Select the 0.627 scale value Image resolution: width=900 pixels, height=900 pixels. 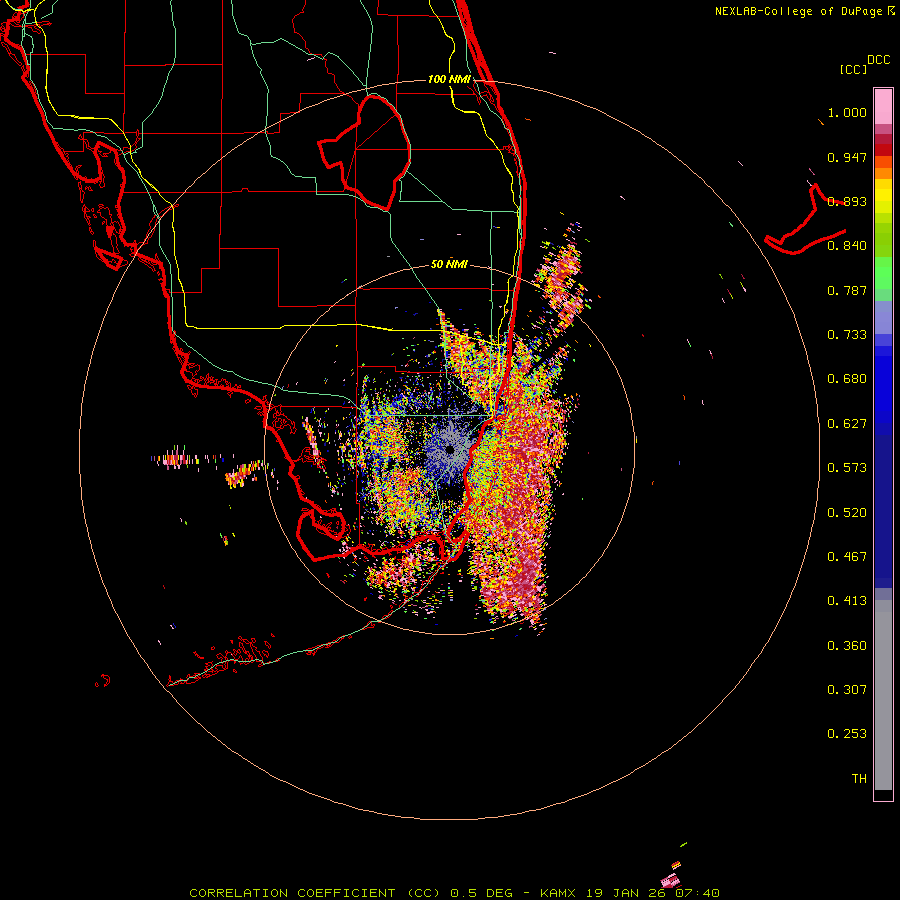(847, 424)
